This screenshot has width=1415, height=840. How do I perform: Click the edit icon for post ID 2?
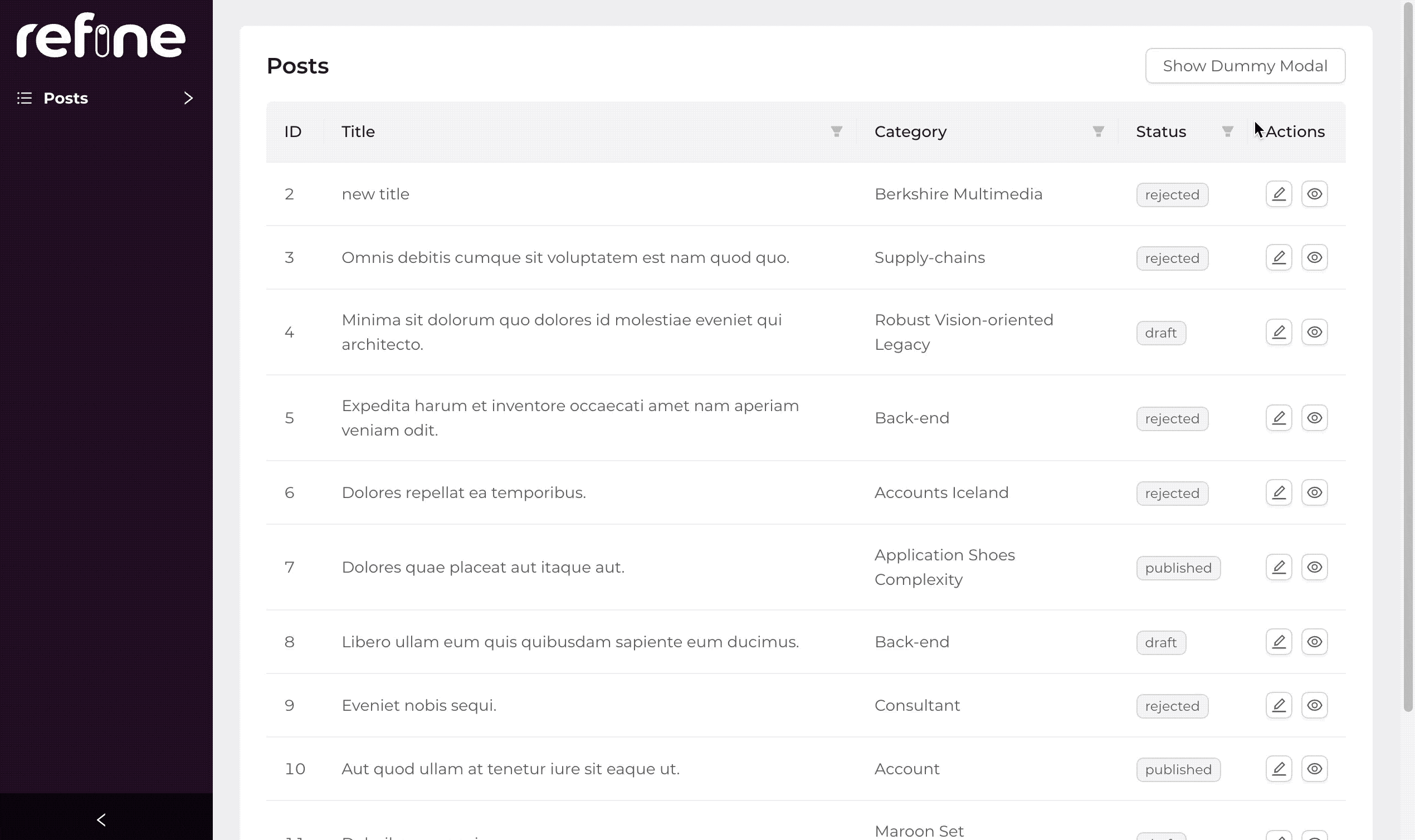click(1279, 194)
